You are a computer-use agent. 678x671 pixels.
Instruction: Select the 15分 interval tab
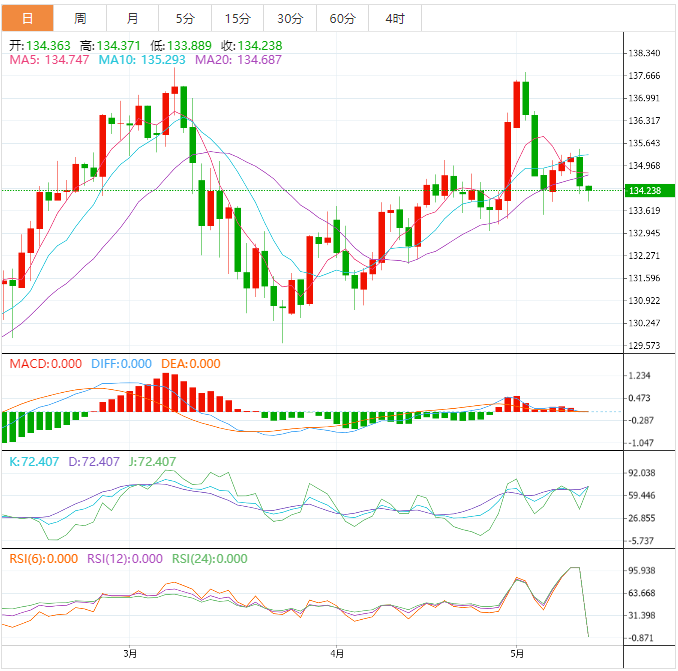click(x=238, y=18)
